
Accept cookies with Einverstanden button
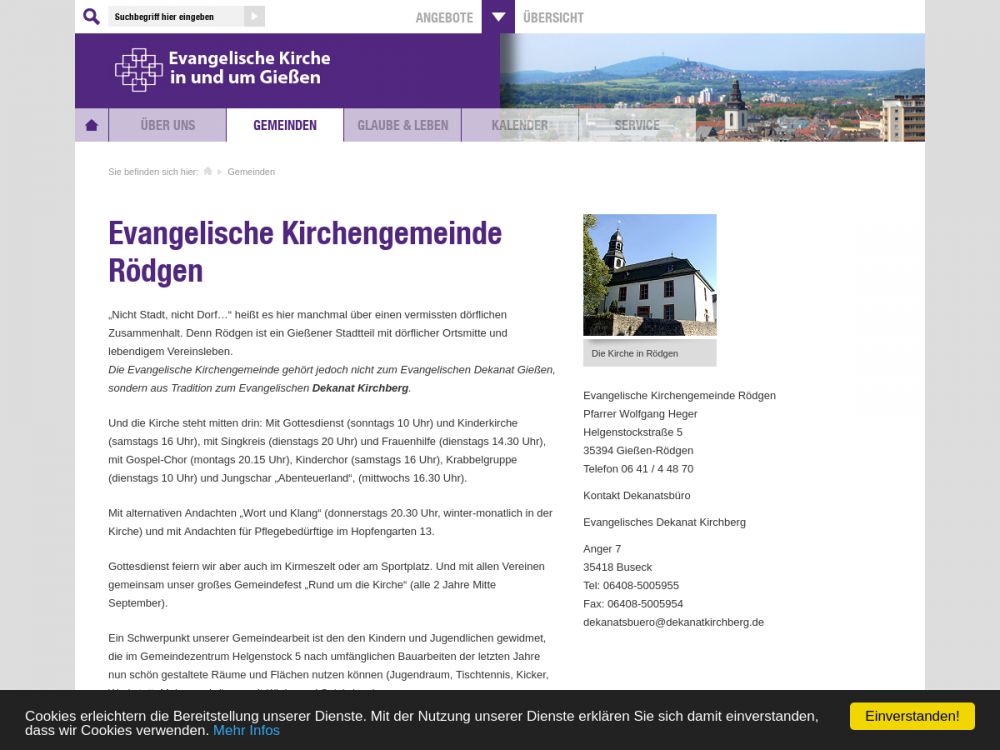pos(912,716)
